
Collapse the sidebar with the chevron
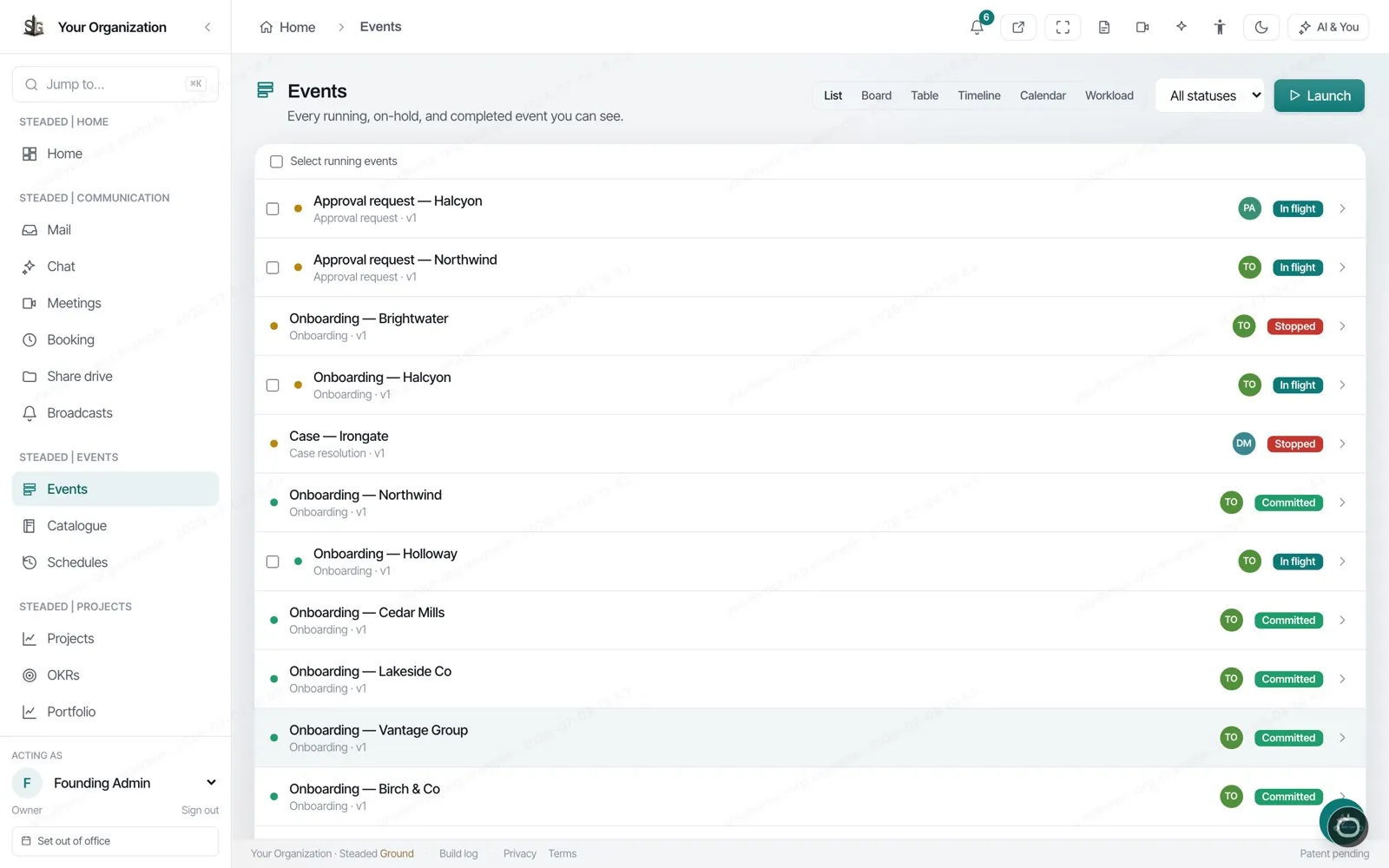coord(207,27)
